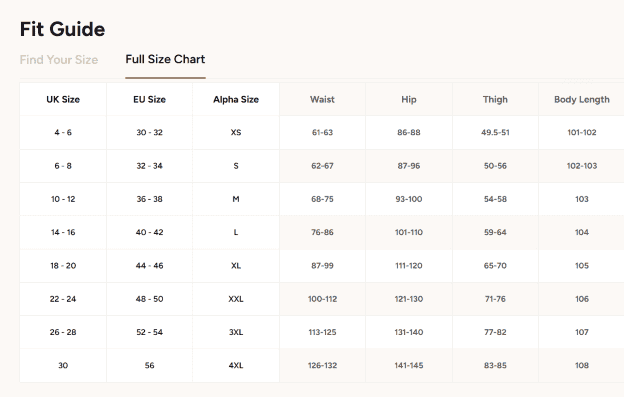Select UK size cell 4 - 6
The image size is (624, 397).
tap(63, 132)
